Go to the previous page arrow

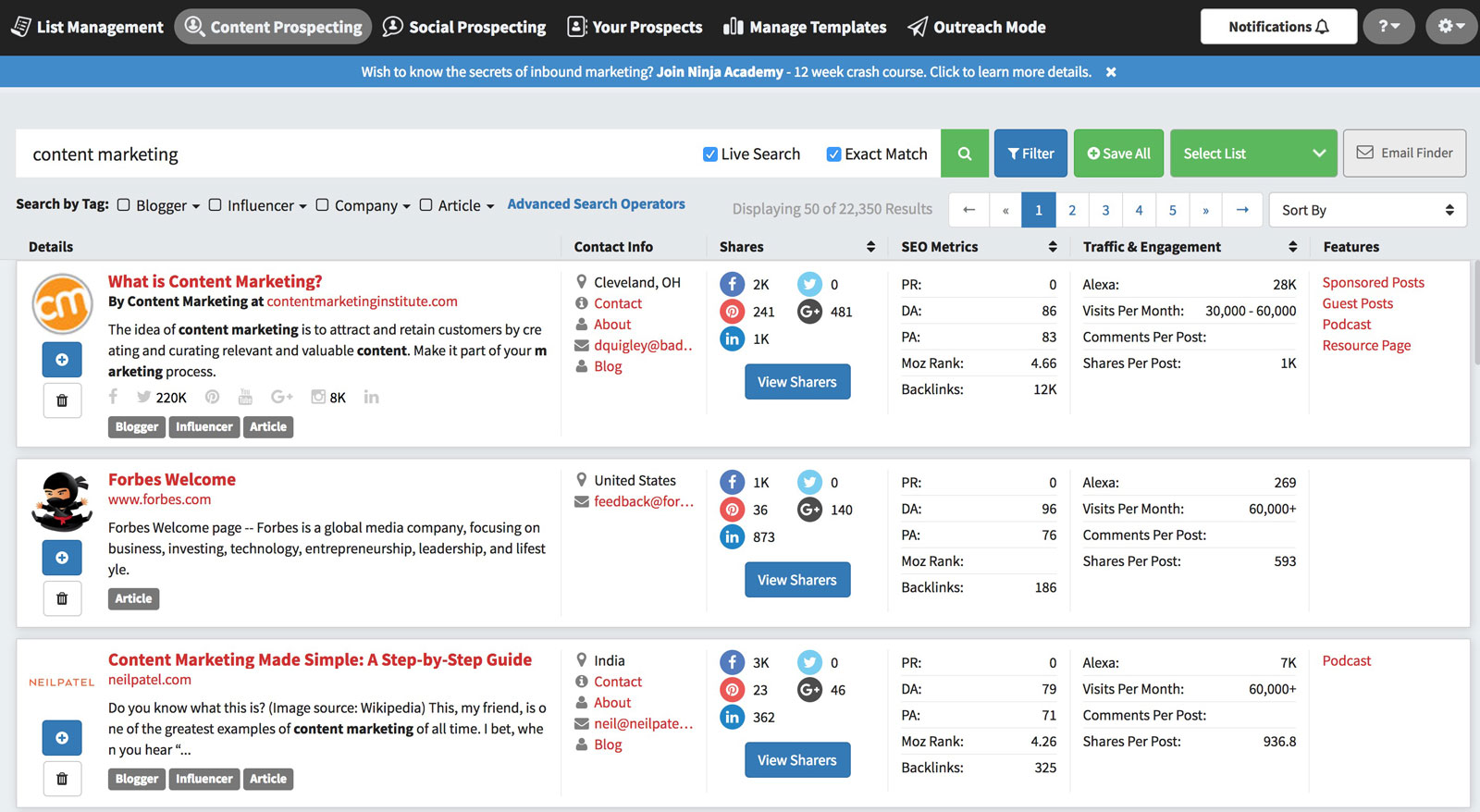[x=968, y=210]
